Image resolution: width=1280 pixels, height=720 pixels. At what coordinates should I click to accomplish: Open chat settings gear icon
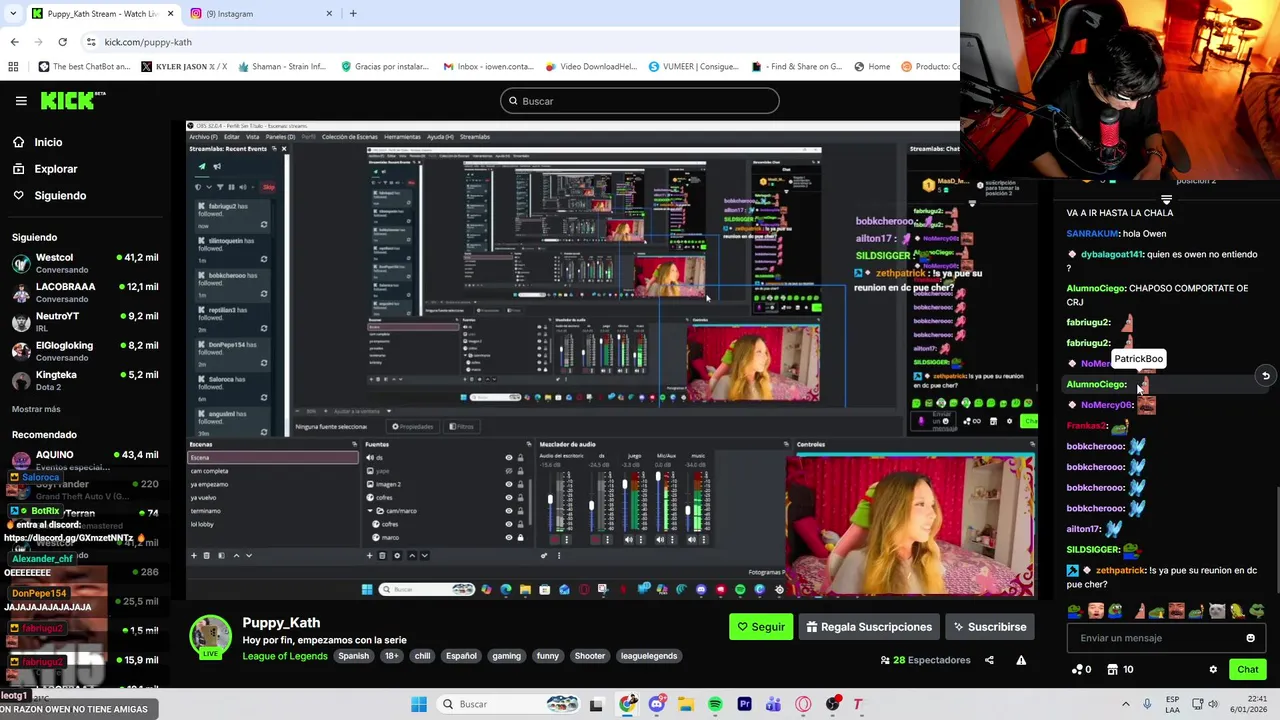click(x=1213, y=669)
